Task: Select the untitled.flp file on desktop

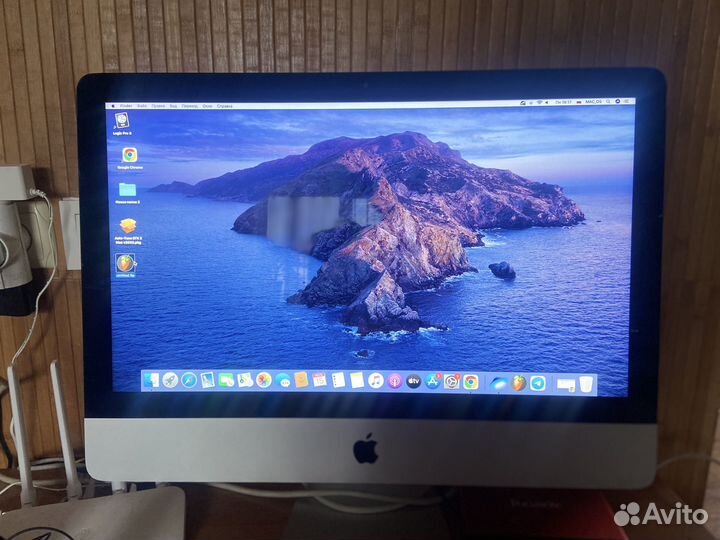Action: coord(125,265)
